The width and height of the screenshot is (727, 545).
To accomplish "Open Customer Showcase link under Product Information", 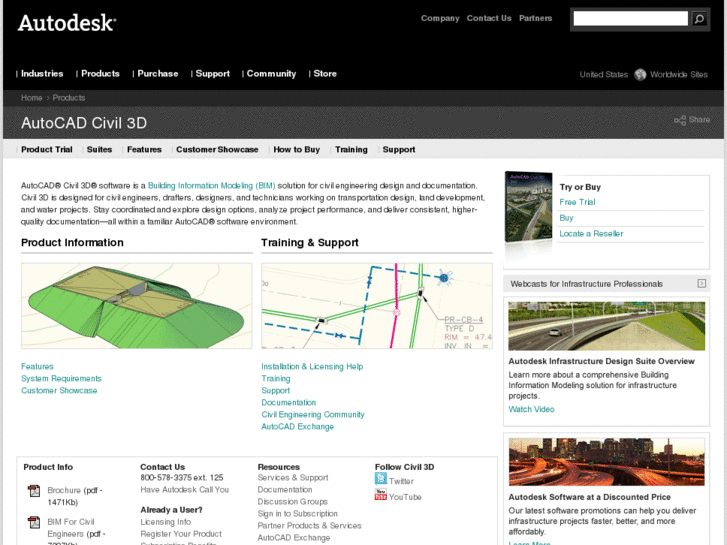I will point(59,391).
